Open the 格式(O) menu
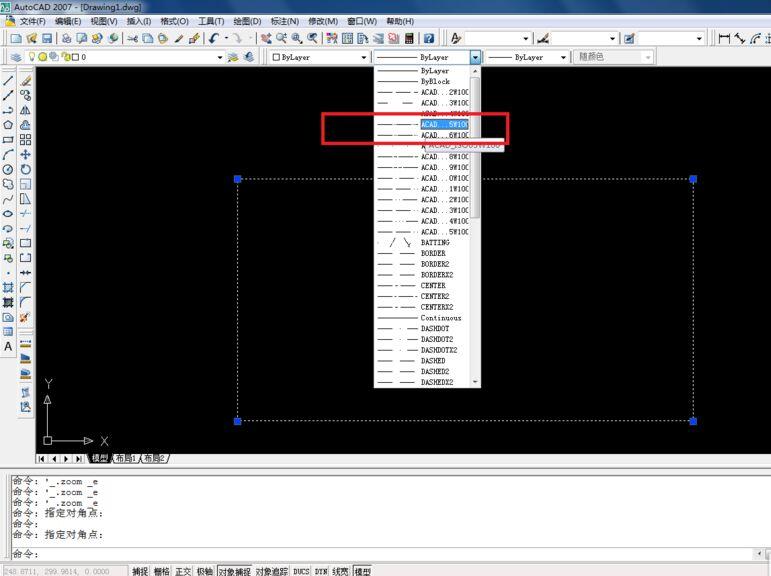 point(174,22)
